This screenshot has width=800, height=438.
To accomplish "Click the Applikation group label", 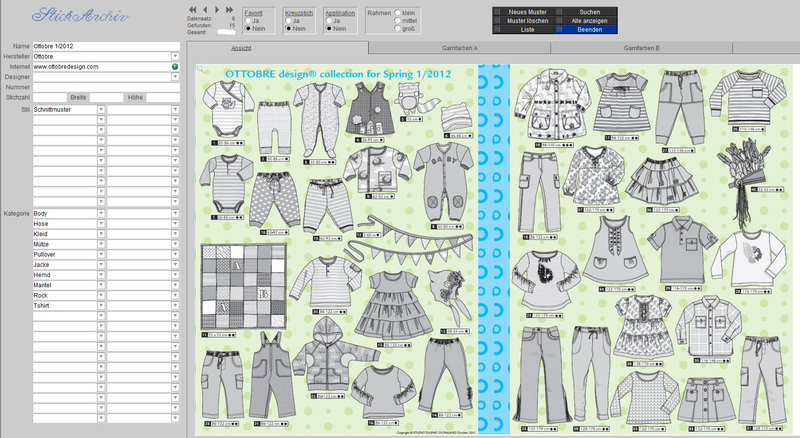I will click(x=340, y=13).
